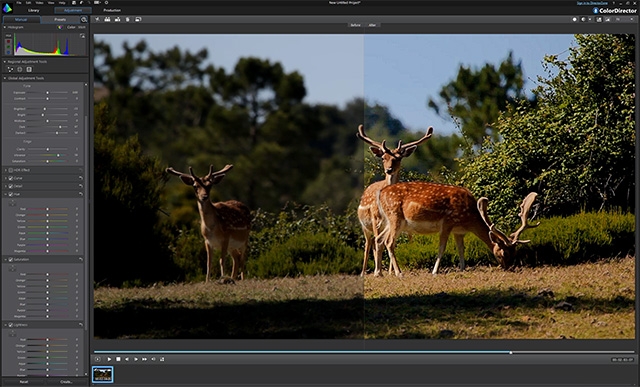This screenshot has width=640, height=387.
Task: Click the After label above the preview
Action: coord(372,25)
